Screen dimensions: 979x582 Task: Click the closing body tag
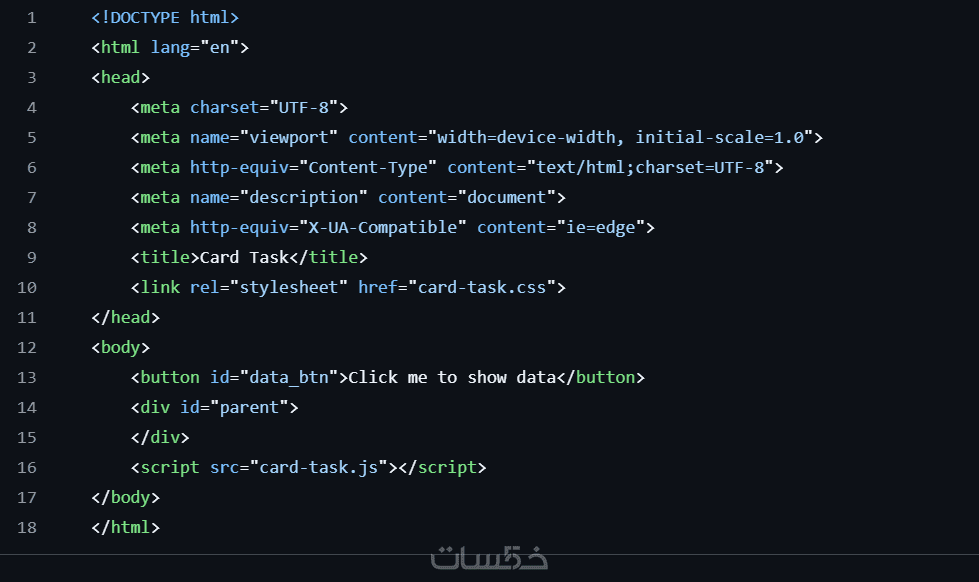(x=125, y=498)
